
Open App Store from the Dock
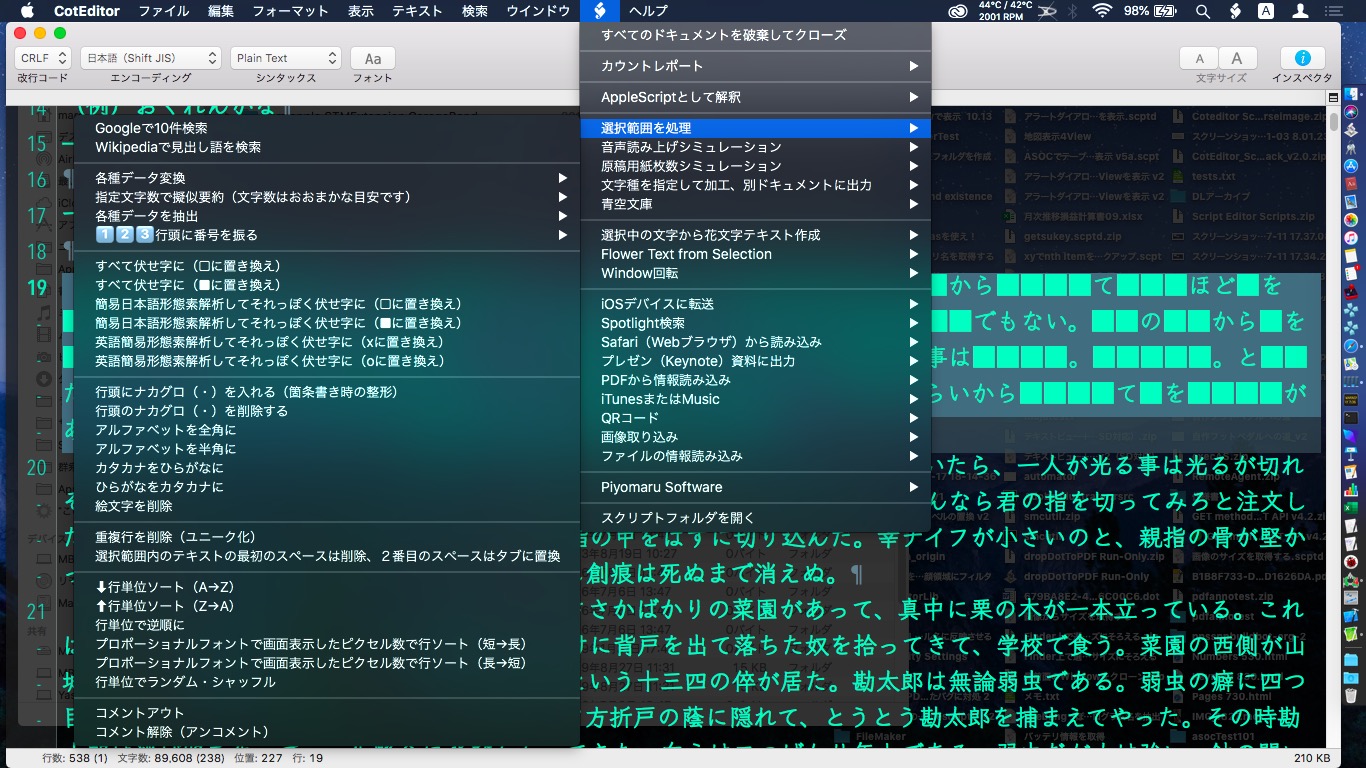(x=1350, y=166)
